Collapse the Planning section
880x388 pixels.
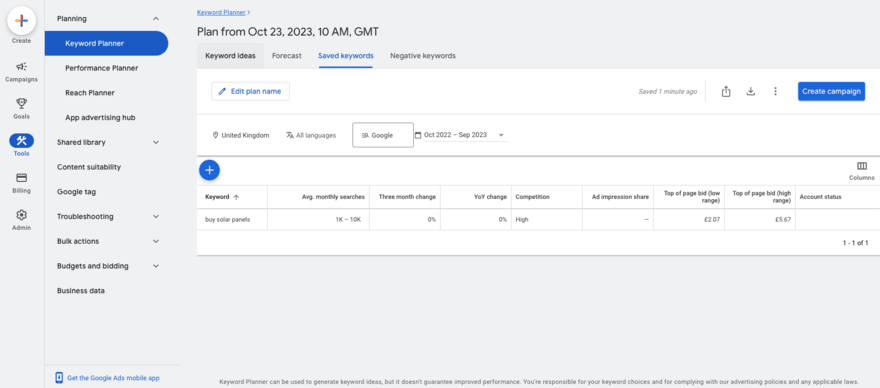tap(156, 19)
